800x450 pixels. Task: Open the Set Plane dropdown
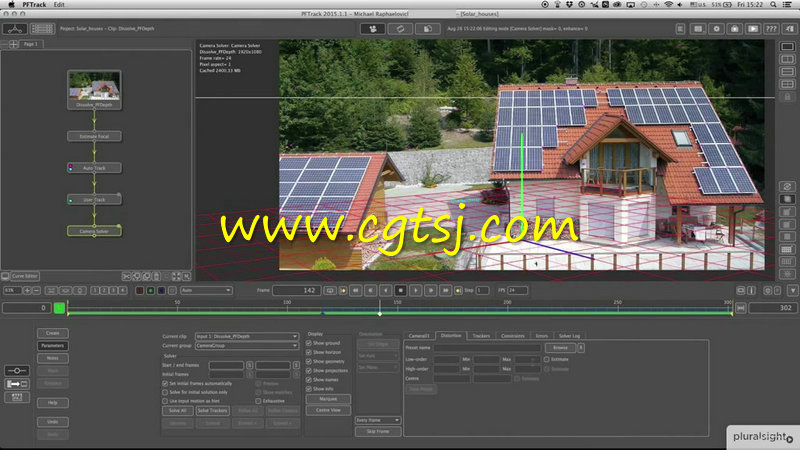(x=378, y=367)
